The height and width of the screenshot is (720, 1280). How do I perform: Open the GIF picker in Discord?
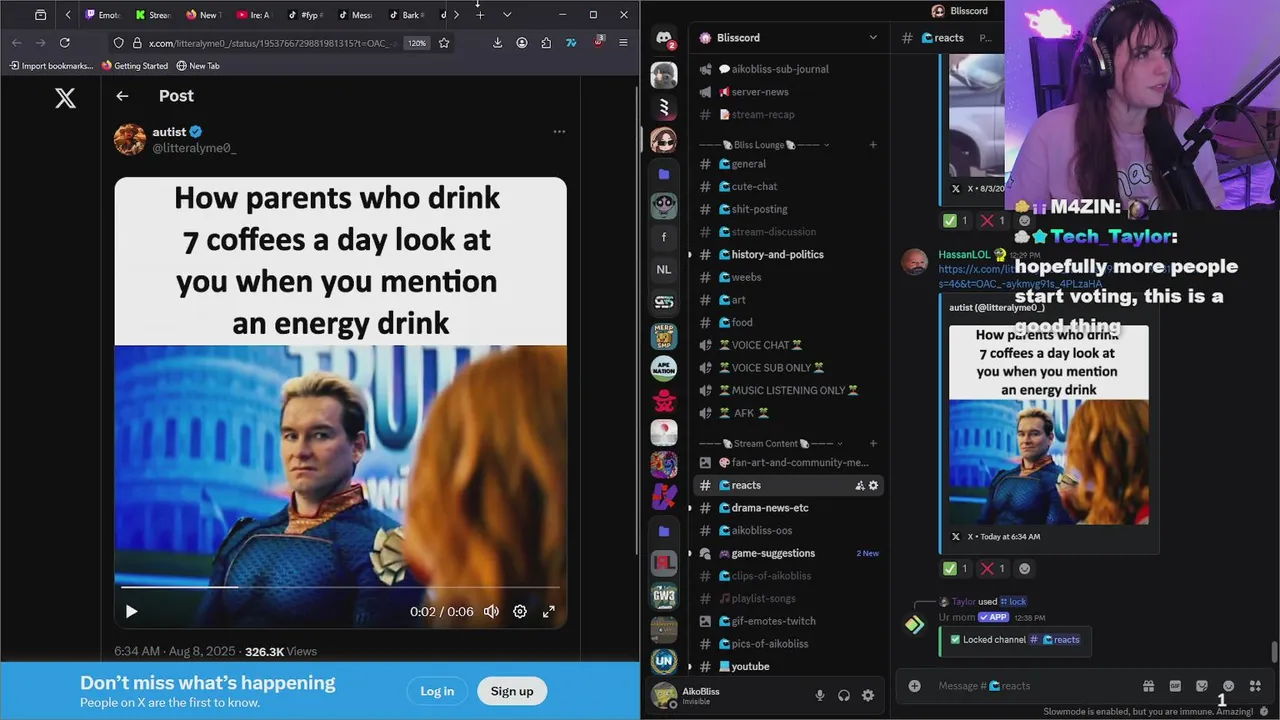click(1175, 686)
